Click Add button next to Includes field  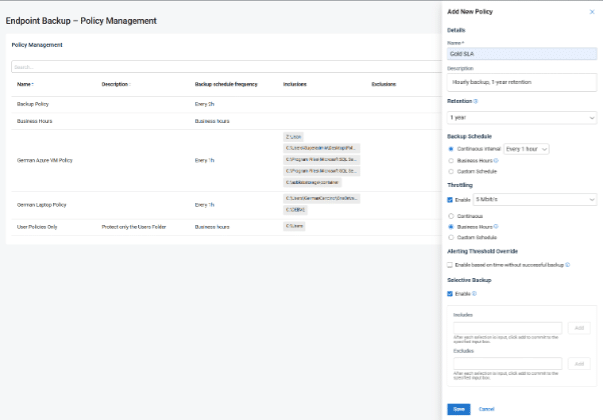(x=579, y=328)
